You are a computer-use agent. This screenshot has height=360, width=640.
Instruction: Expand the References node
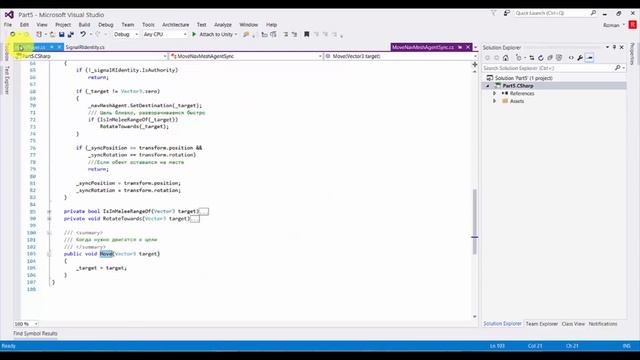tap(495, 93)
